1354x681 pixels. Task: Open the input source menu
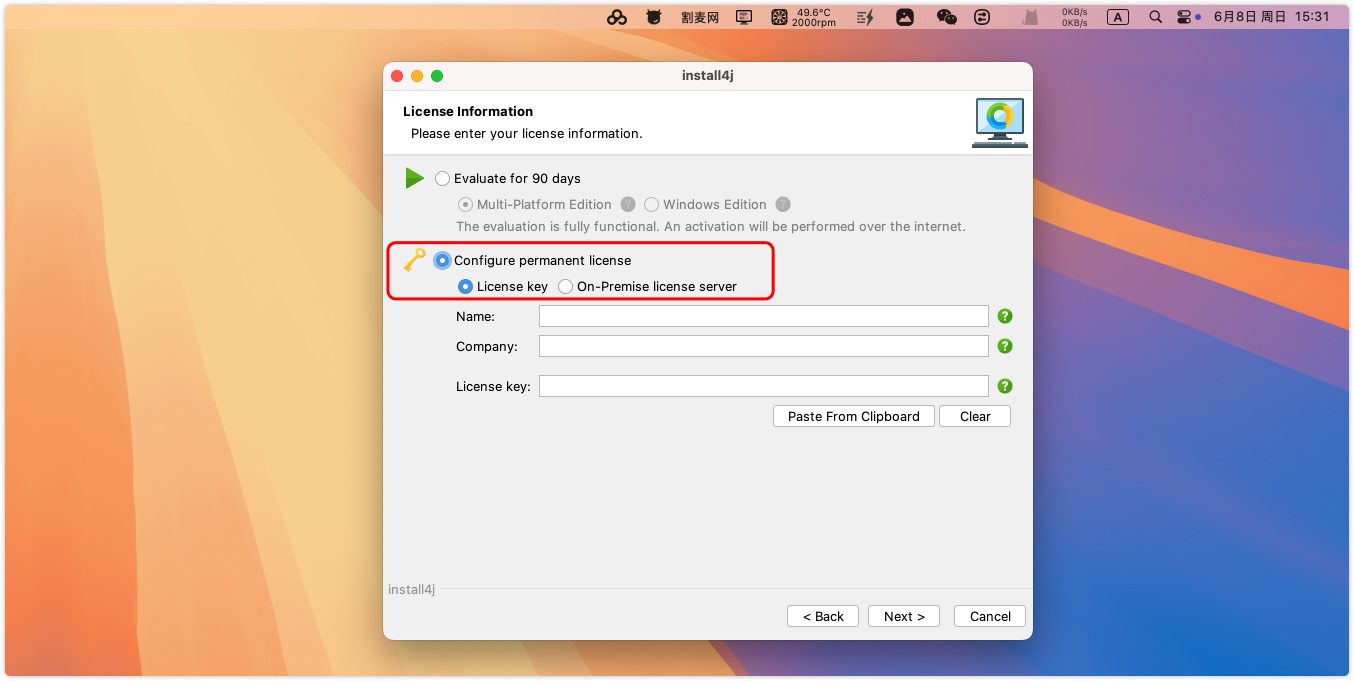tap(1118, 17)
